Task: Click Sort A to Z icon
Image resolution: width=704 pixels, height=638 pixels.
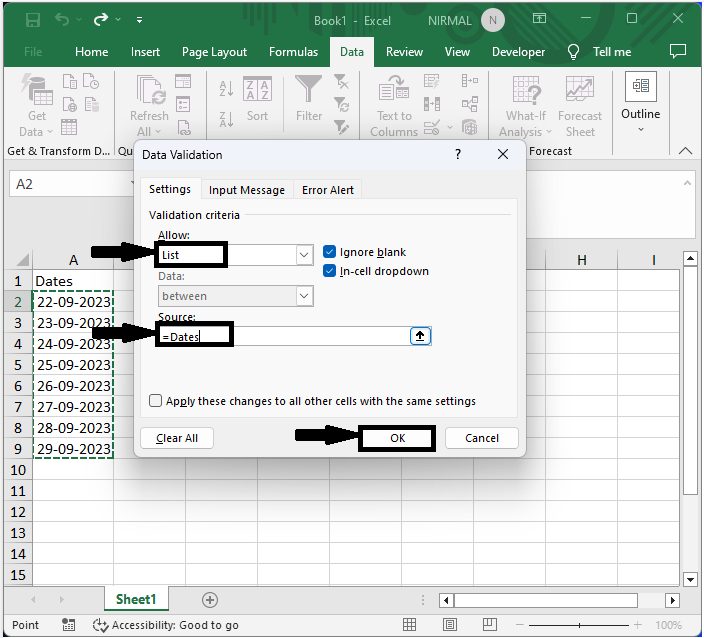Action: 226,88
